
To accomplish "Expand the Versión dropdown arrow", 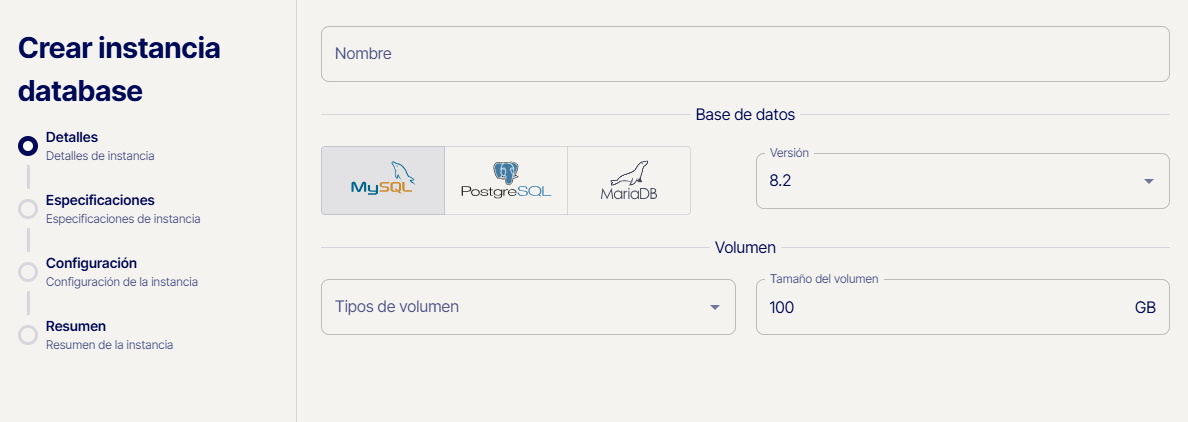I will [x=1149, y=181].
